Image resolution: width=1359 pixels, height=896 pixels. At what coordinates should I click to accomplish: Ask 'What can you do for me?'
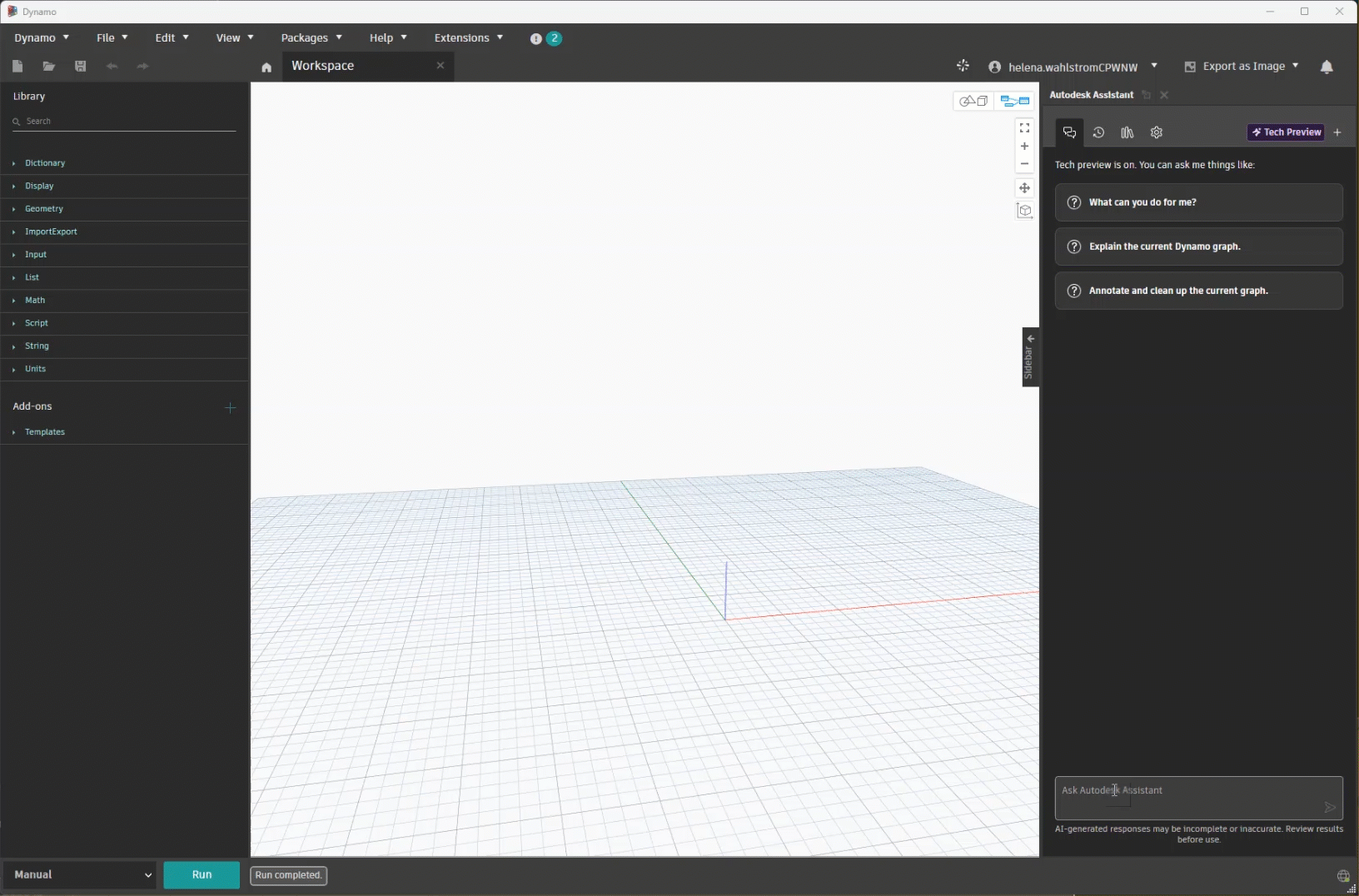pyautogui.click(x=1198, y=202)
